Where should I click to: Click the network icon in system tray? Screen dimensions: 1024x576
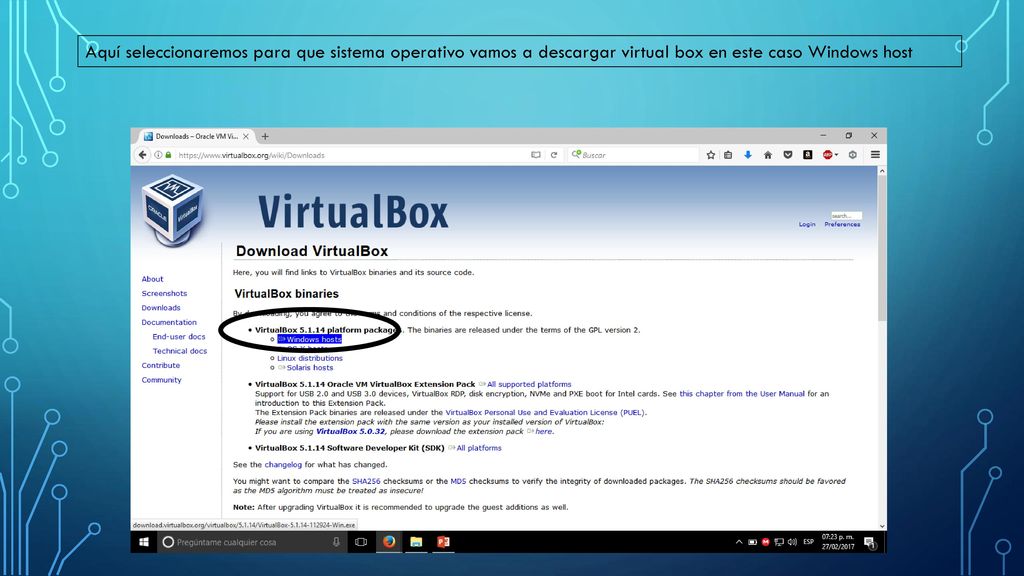[778, 542]
